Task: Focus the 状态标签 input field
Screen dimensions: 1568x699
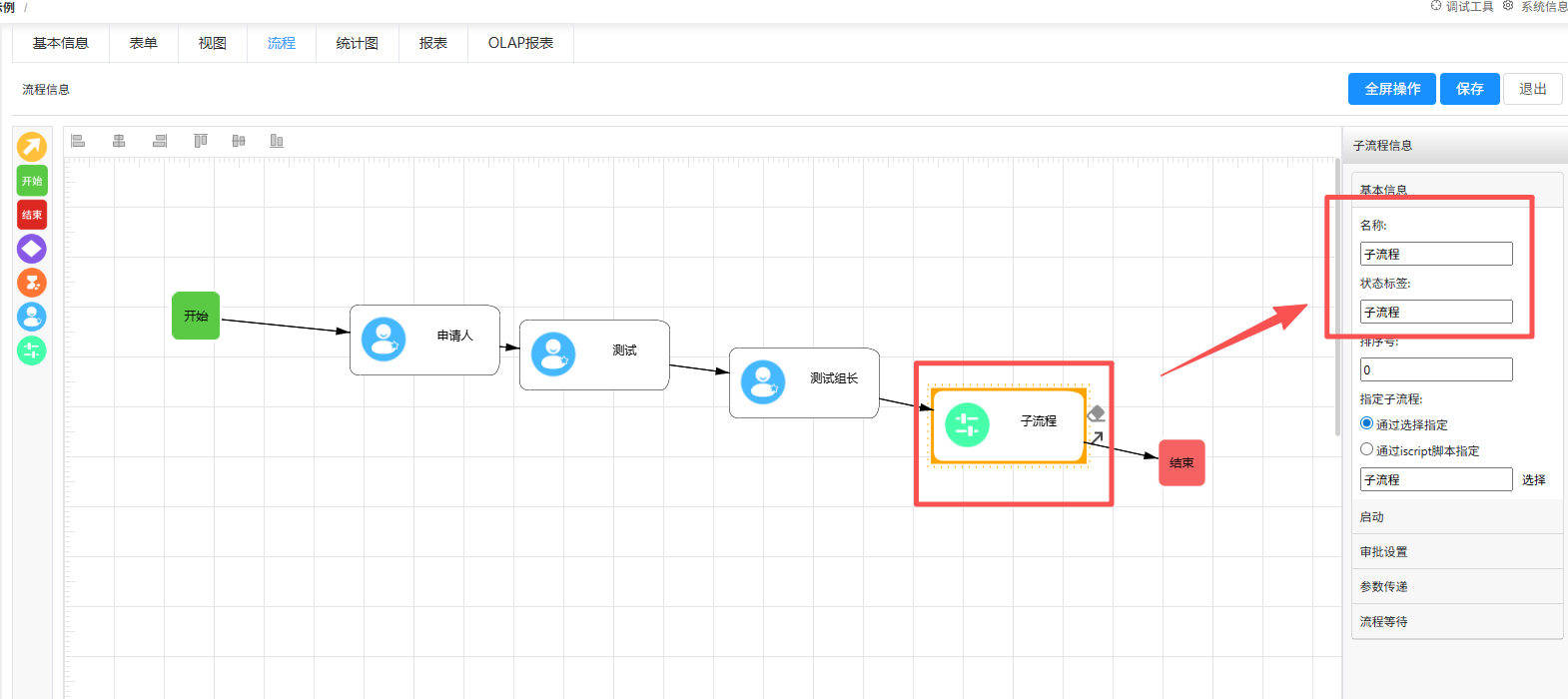Action: point(1436,312)
